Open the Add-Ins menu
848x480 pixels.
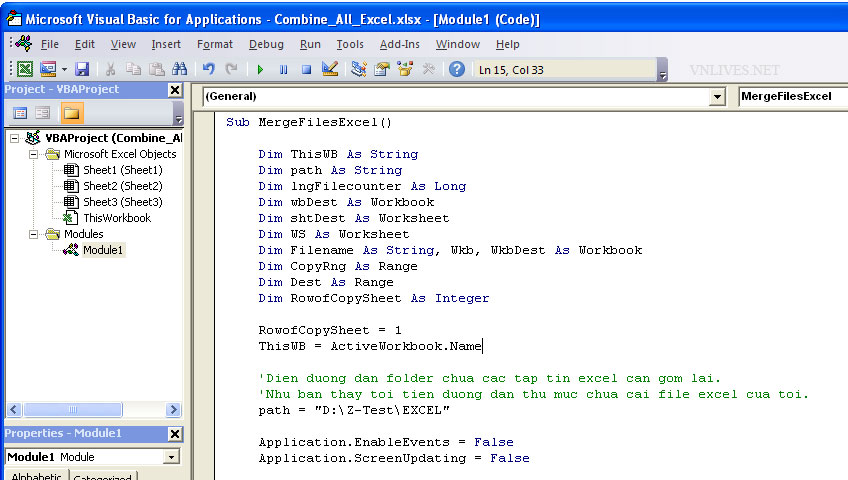point(400,44)
